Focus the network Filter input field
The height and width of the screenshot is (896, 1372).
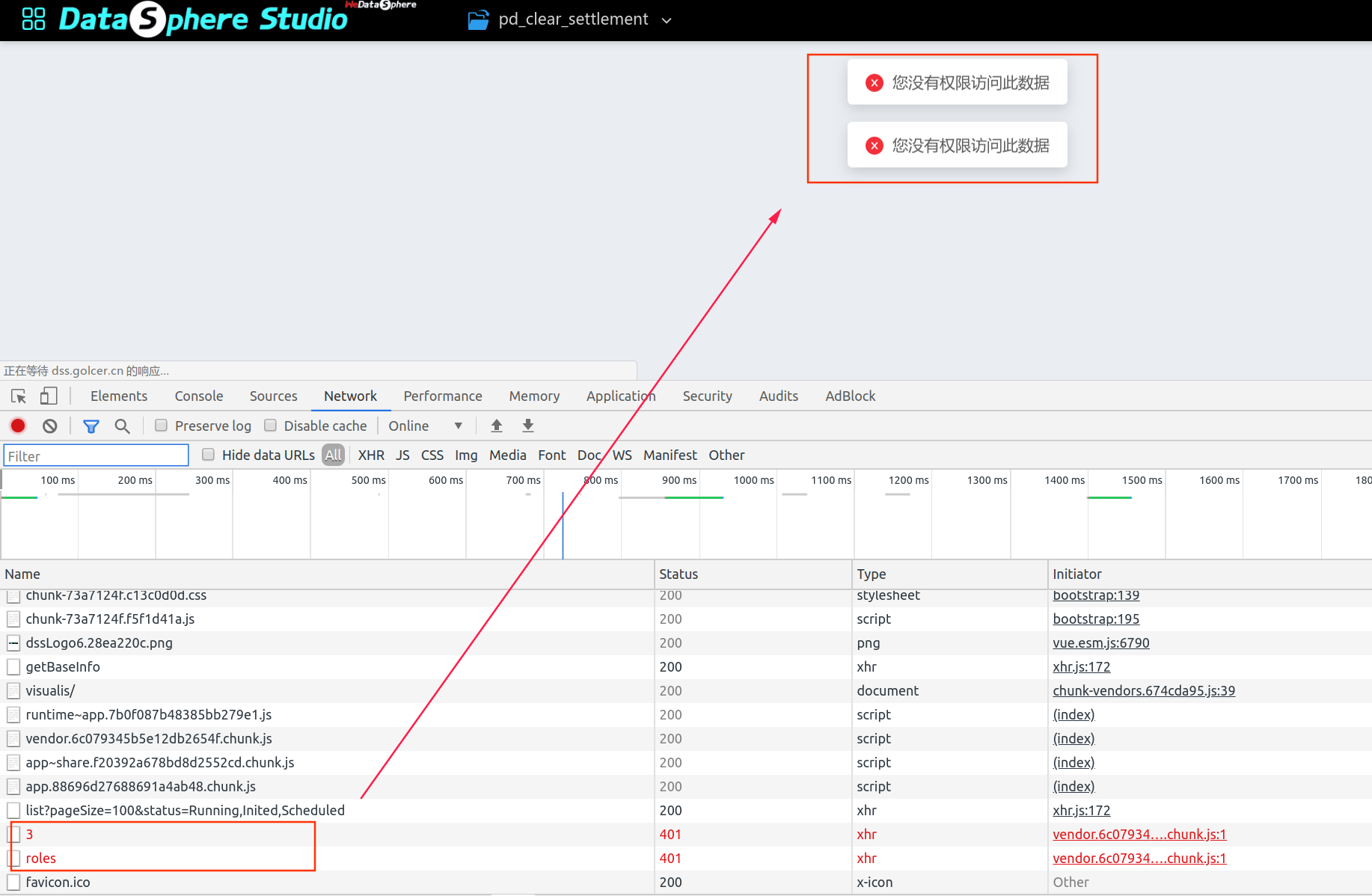coord(97,455)
